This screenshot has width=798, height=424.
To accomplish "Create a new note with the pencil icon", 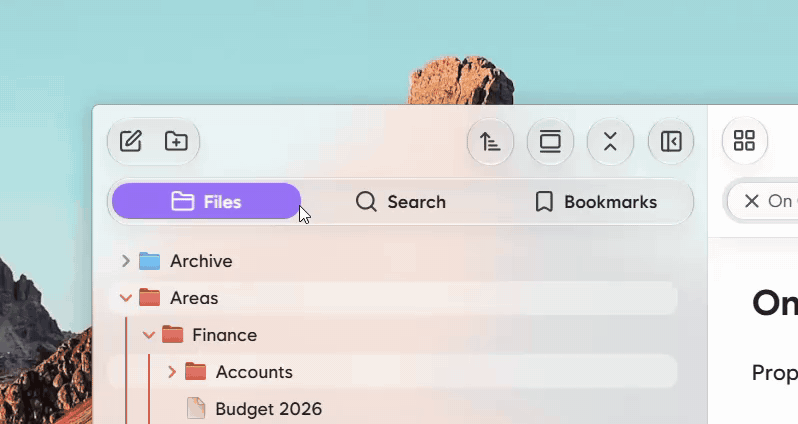I will 131,141.
